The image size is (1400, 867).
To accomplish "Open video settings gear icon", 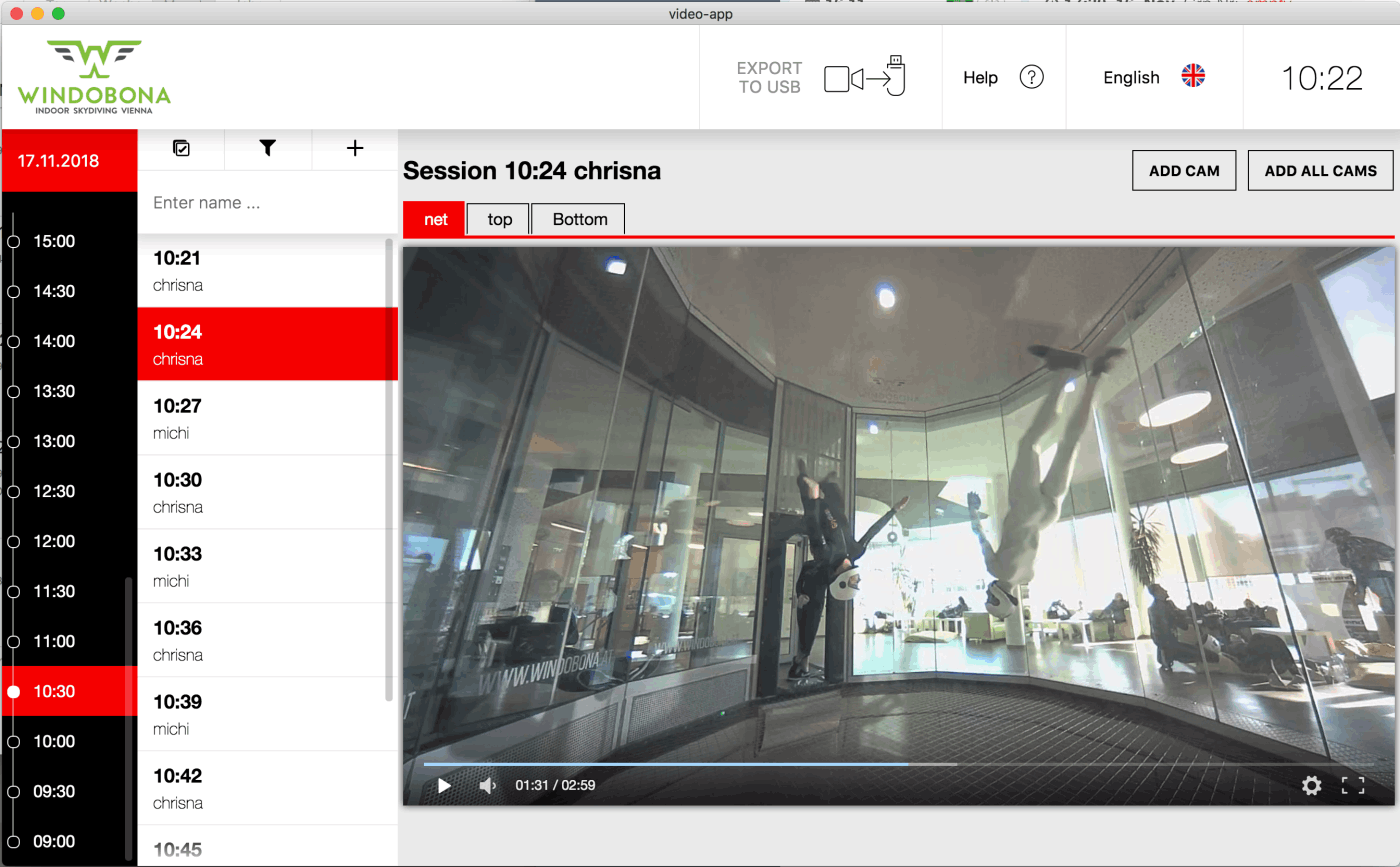I will [x=1312, y=786].
